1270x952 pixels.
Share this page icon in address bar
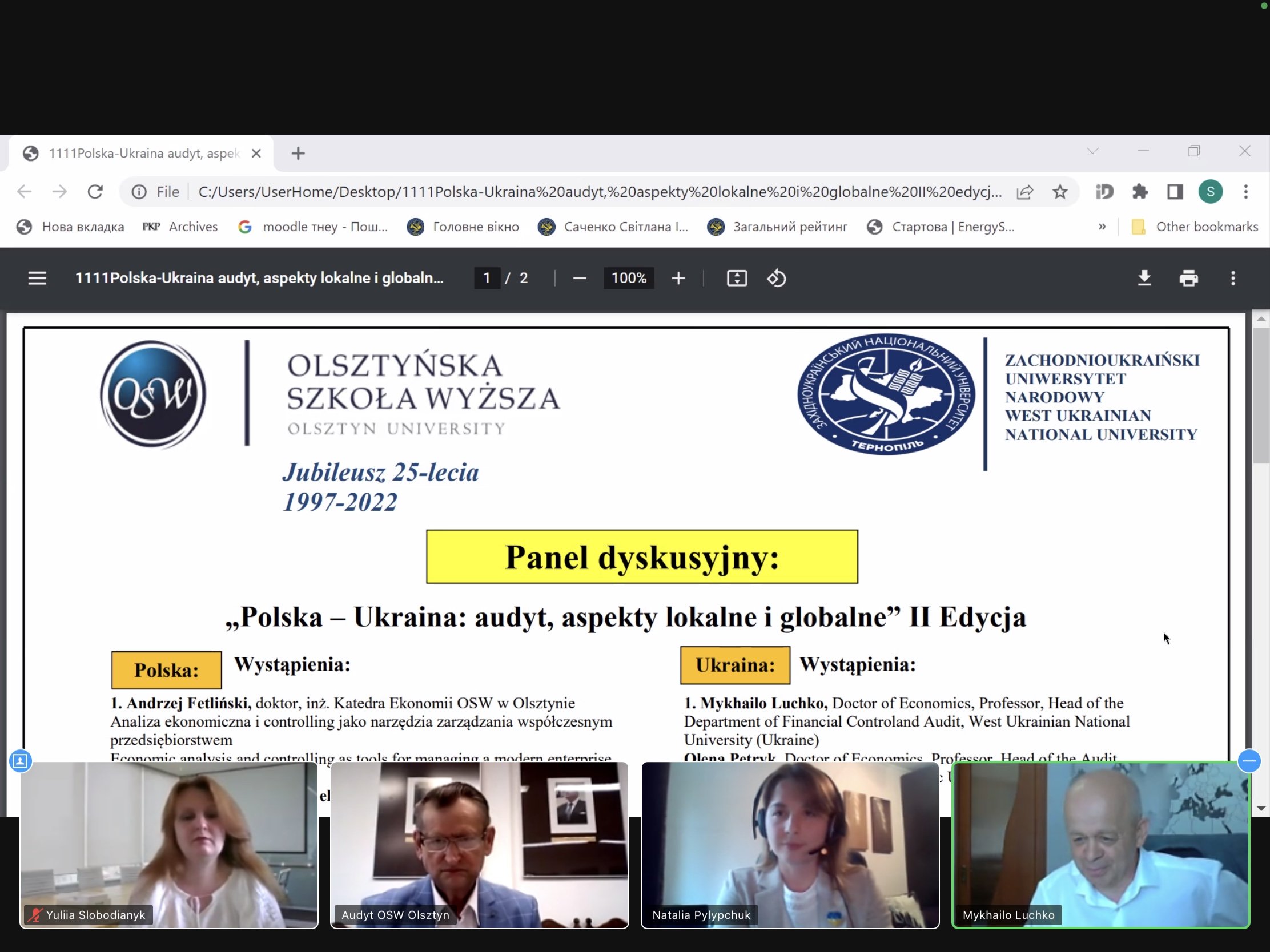tap(1025, 192)
